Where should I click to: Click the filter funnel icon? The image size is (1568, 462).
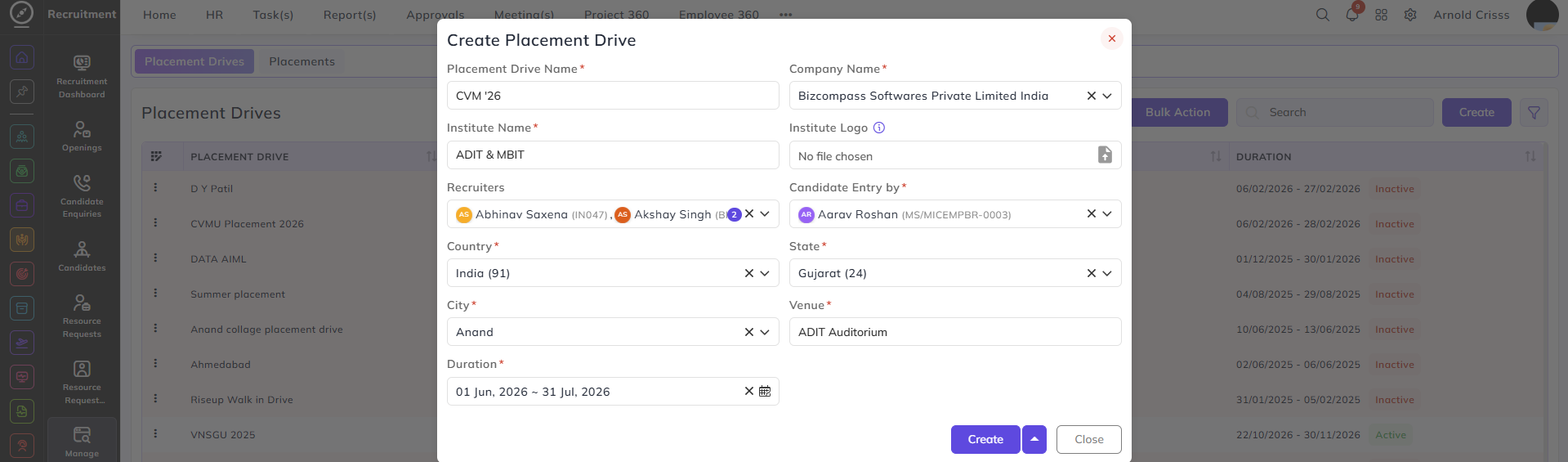(1534, 113)
